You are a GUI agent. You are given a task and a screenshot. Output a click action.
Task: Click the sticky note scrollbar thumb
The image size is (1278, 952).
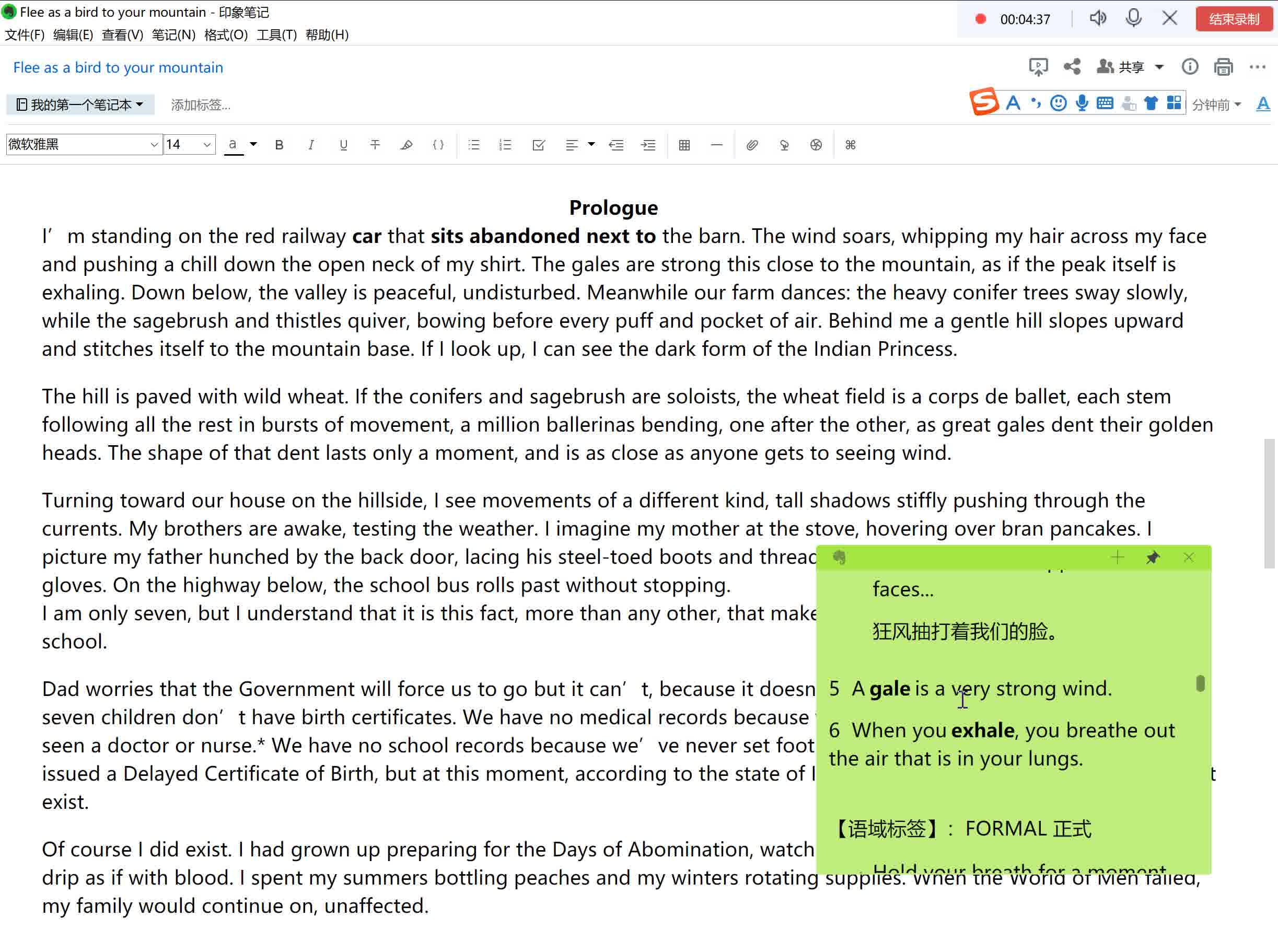pos(1200,683)
